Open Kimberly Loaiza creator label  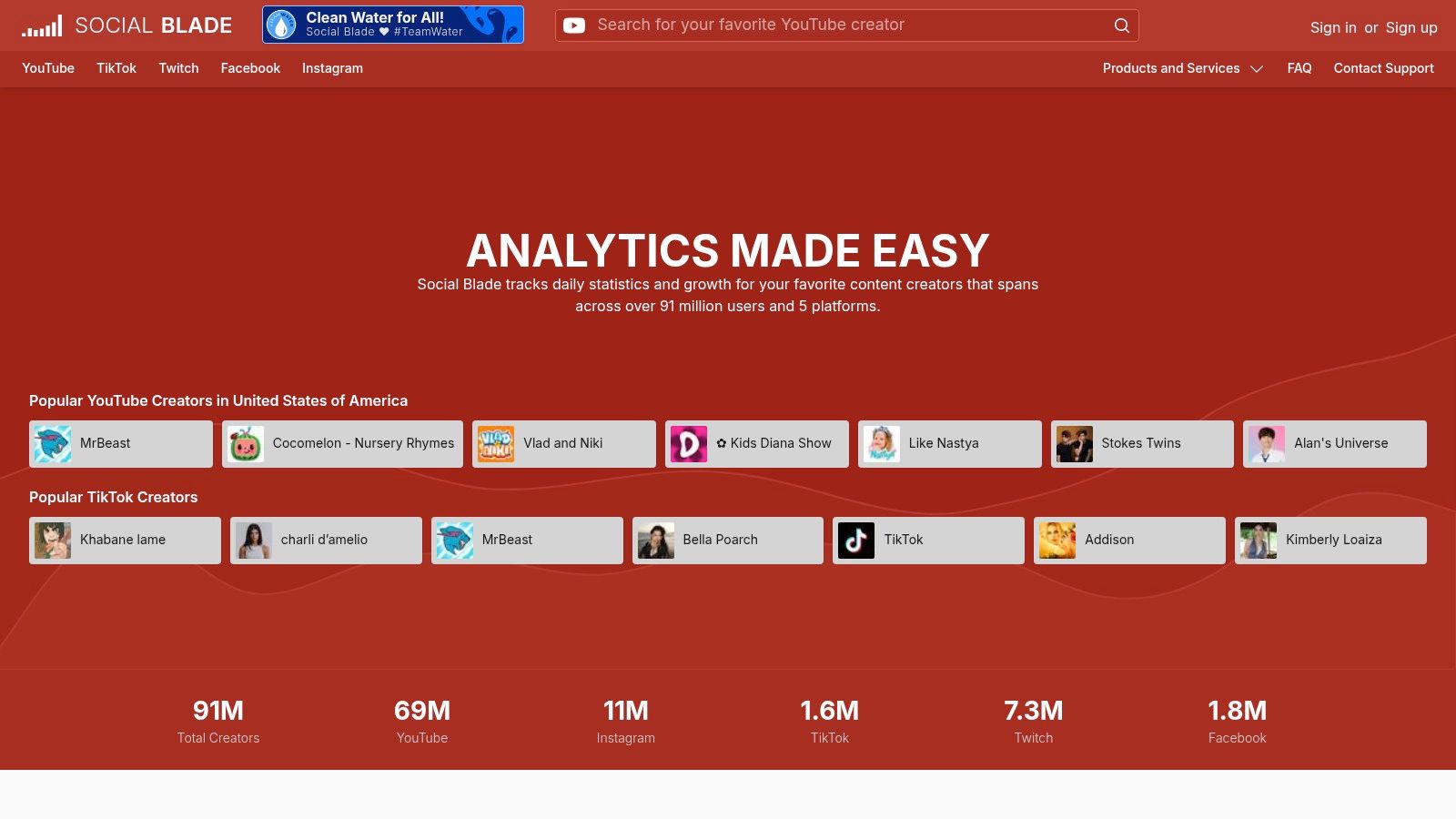[1334, 540]
